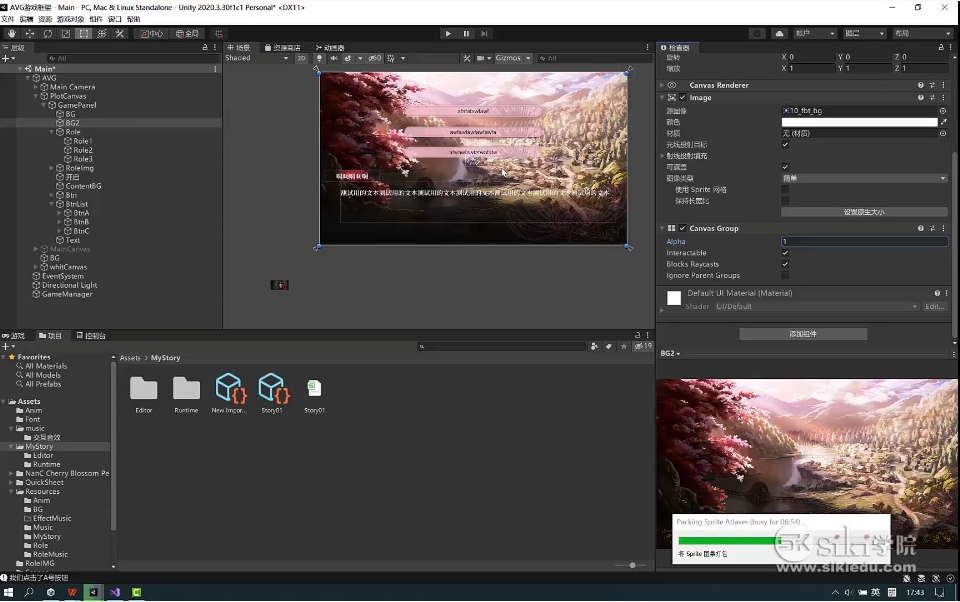The height and width of the screenshot is (602, 960).
Task: Check Ignore Parent Groups checkbox
Action: [x=785, y=275]
